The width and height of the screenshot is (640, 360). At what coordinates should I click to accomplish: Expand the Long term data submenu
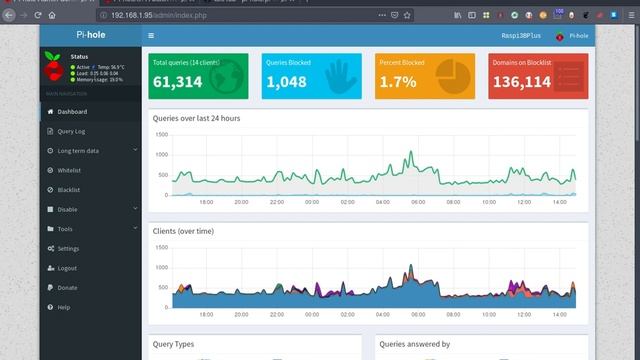(91, 151)
